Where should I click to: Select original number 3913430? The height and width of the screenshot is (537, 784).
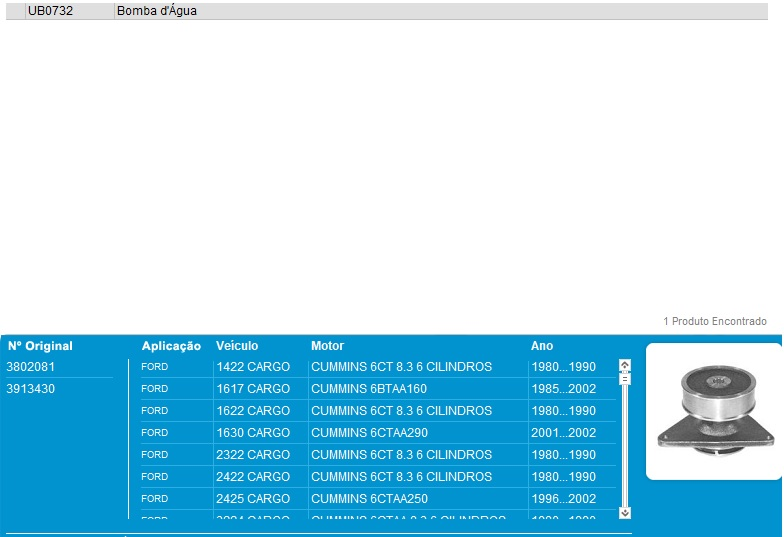[x=31, y=389]
